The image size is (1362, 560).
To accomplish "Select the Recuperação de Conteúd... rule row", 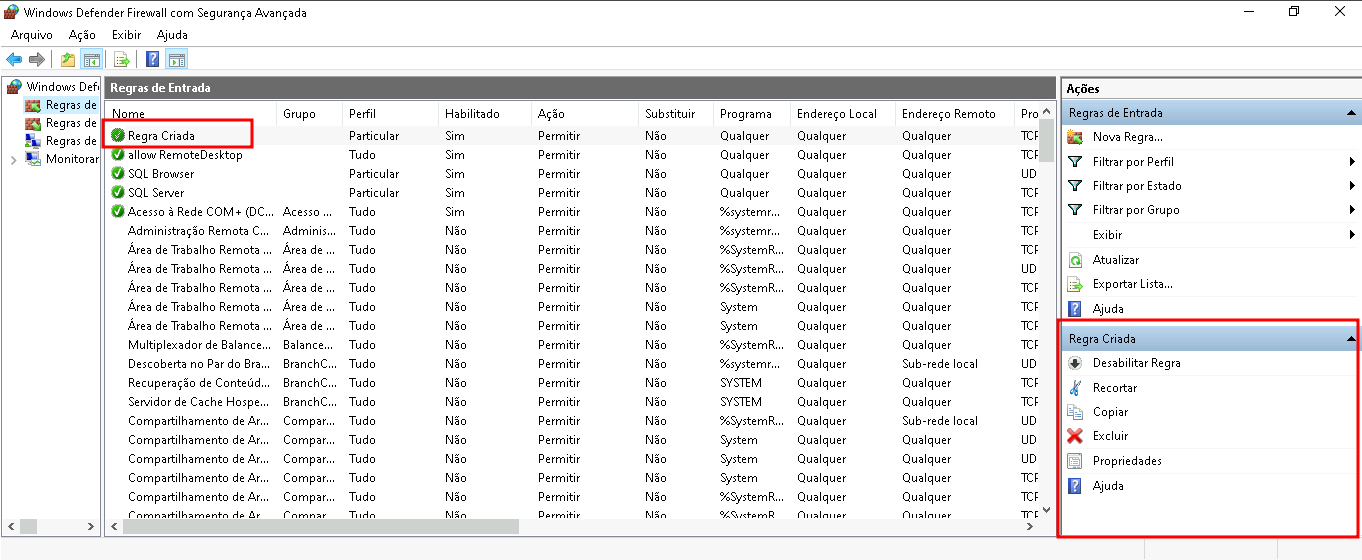I will pos(574,383).
